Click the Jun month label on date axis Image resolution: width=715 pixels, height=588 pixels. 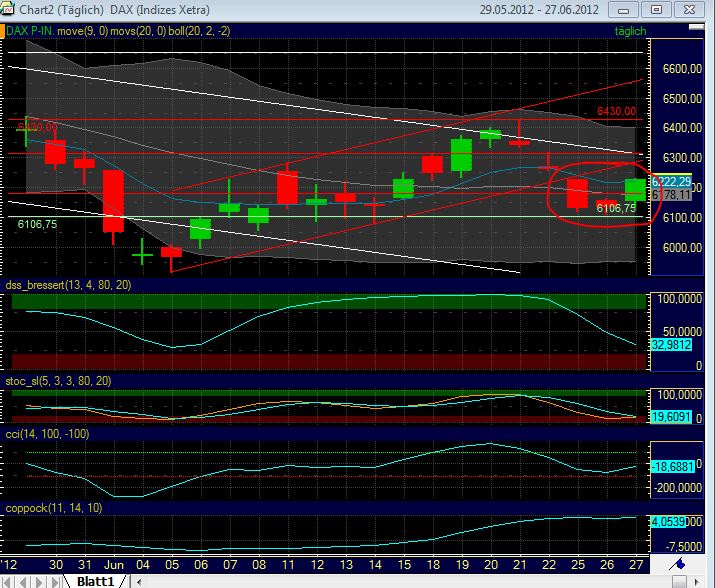(x=114, y=565)
